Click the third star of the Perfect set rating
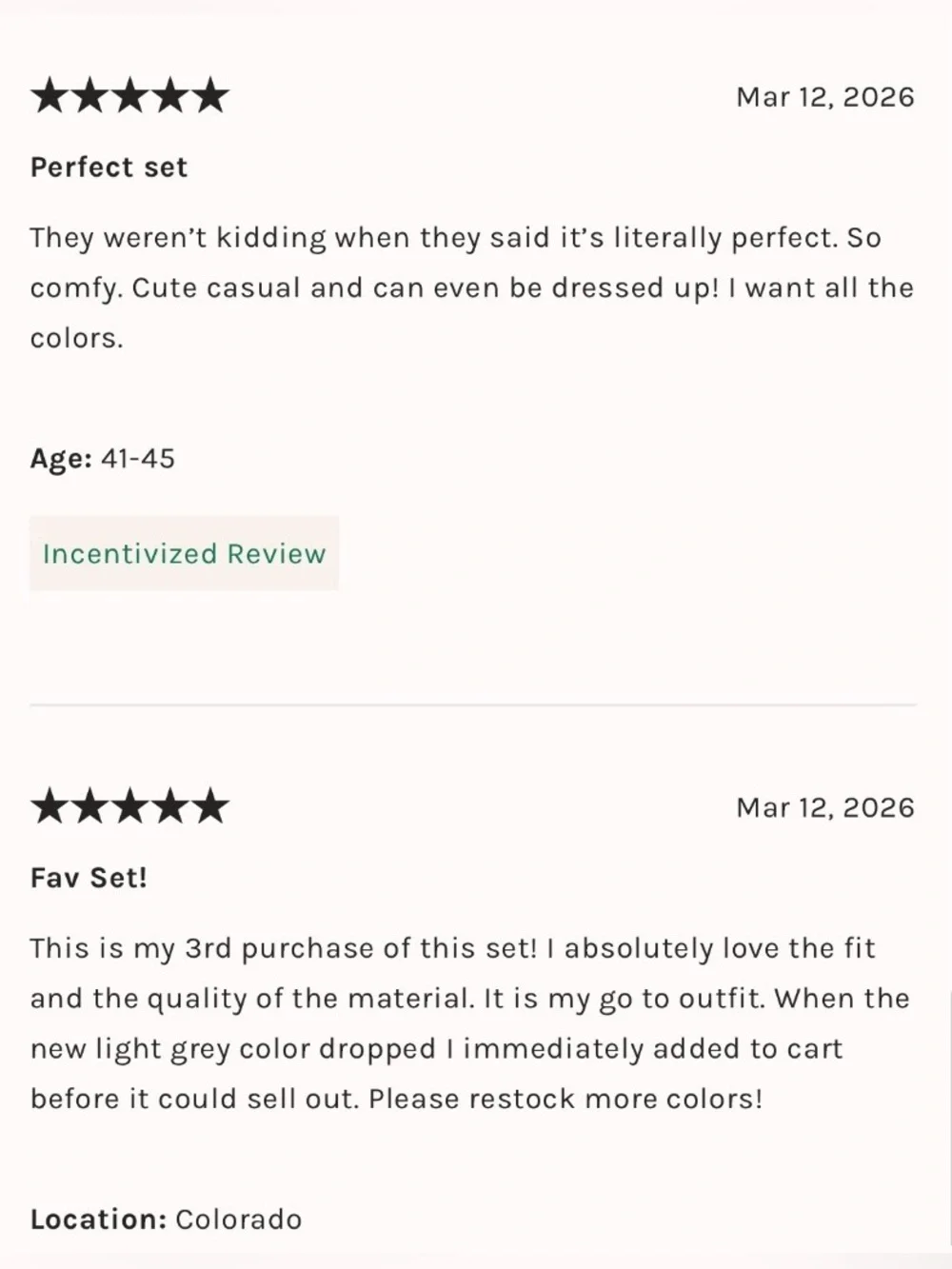This screenshot has width=952, height=1269. pyautogui.click(x=129, y=96)
